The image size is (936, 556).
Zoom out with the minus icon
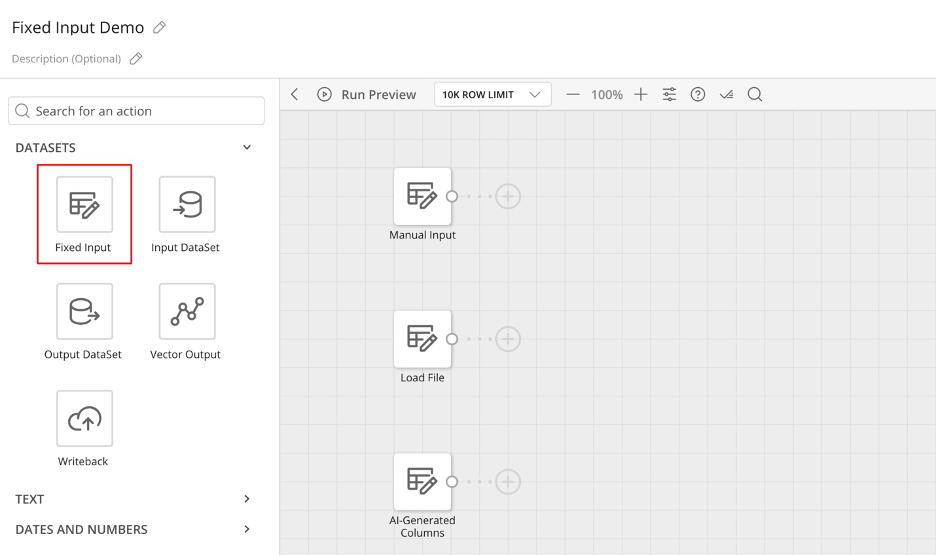click(x=573, y=94)
